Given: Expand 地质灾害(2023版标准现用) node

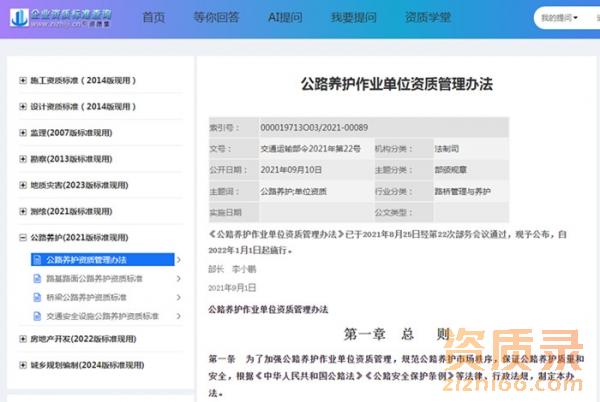Looking at the screenshot, I should 23,185.
